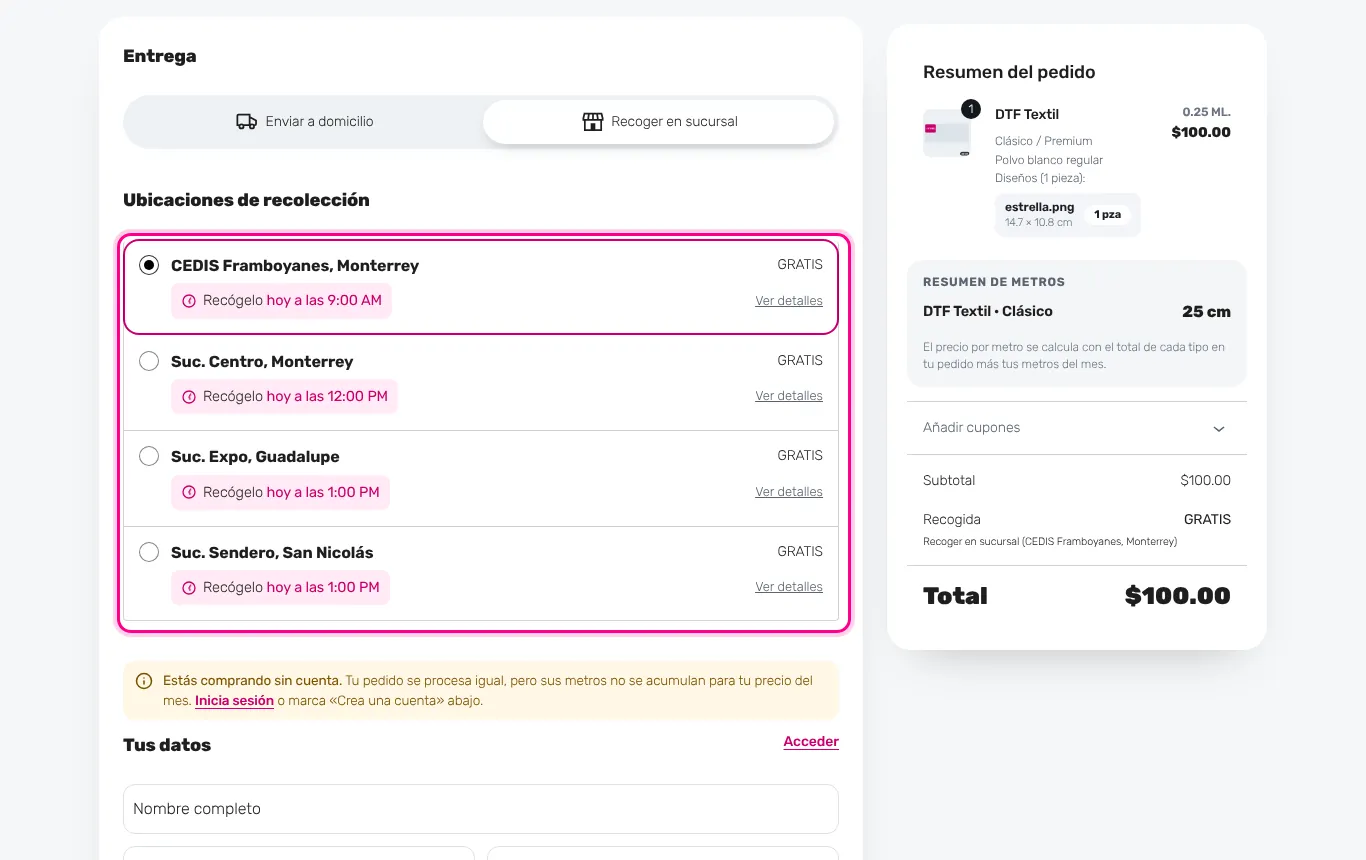Image resolution: width=1366 pixels, height=860 pixels.
Task: Click the Clásico / Premium variant text
Action: (x=1043, y=141)
